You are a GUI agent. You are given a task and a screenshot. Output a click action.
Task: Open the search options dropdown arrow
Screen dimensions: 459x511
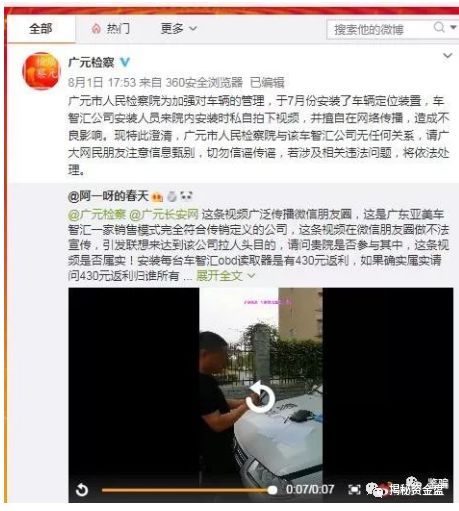pos(453,27)
